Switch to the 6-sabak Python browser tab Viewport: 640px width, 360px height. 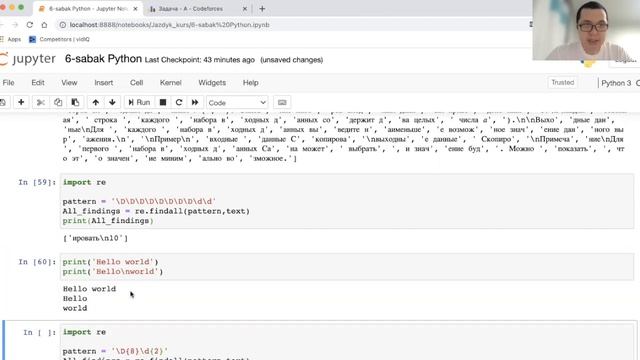pyautogui.click(x=89, y=9)
